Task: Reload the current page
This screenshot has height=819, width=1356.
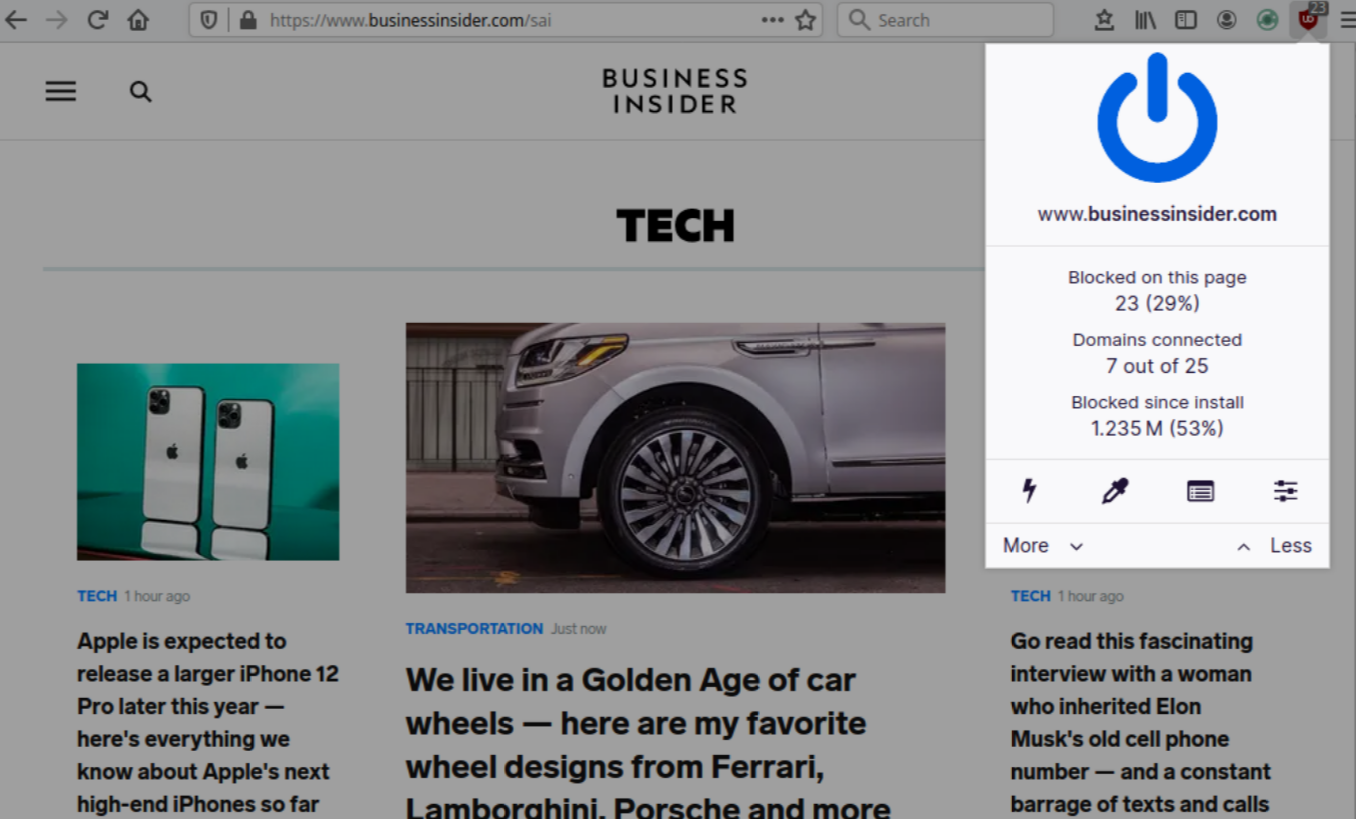Action: [97, 20]
